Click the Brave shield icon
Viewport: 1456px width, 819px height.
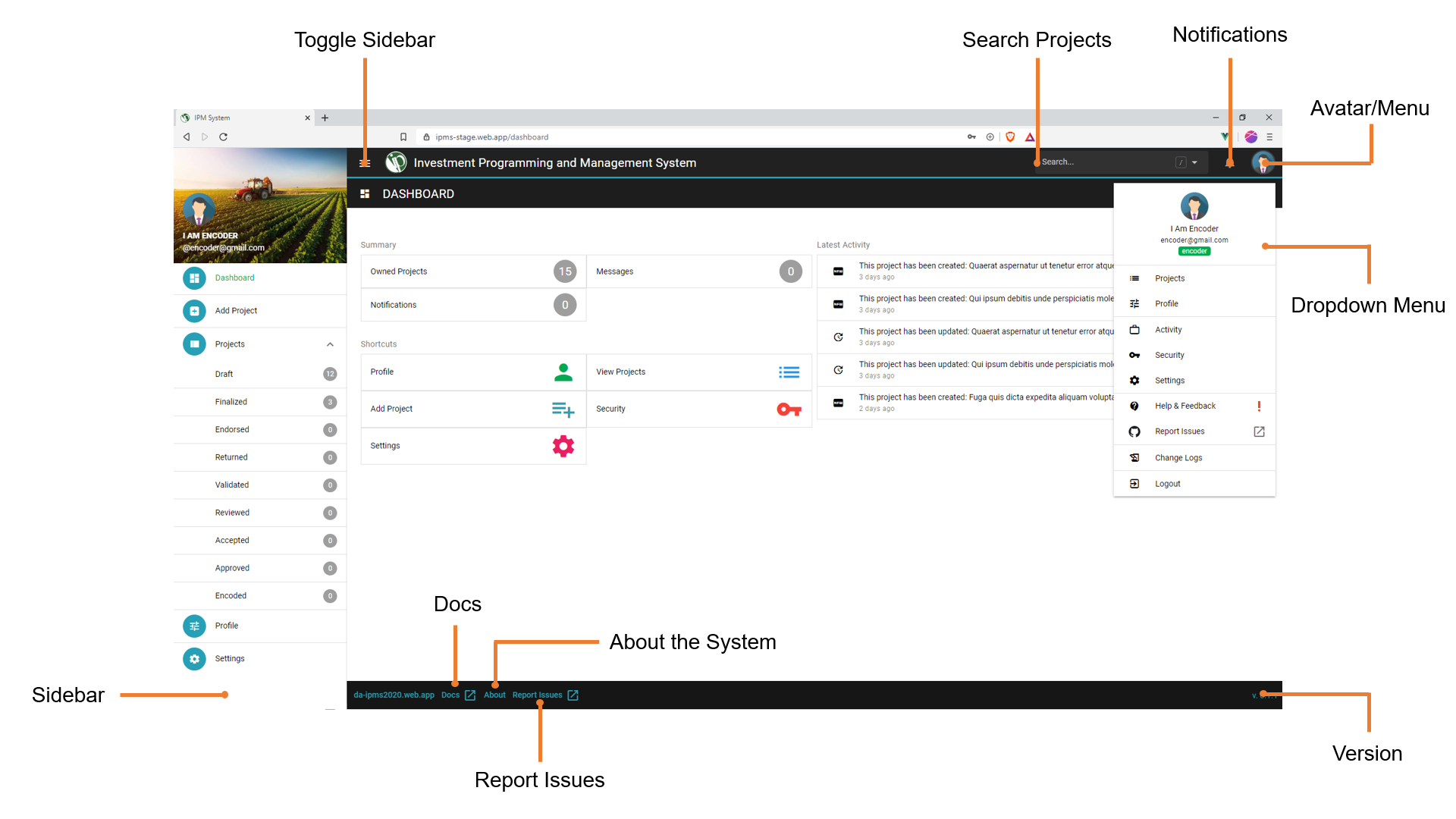[1010, 137]
